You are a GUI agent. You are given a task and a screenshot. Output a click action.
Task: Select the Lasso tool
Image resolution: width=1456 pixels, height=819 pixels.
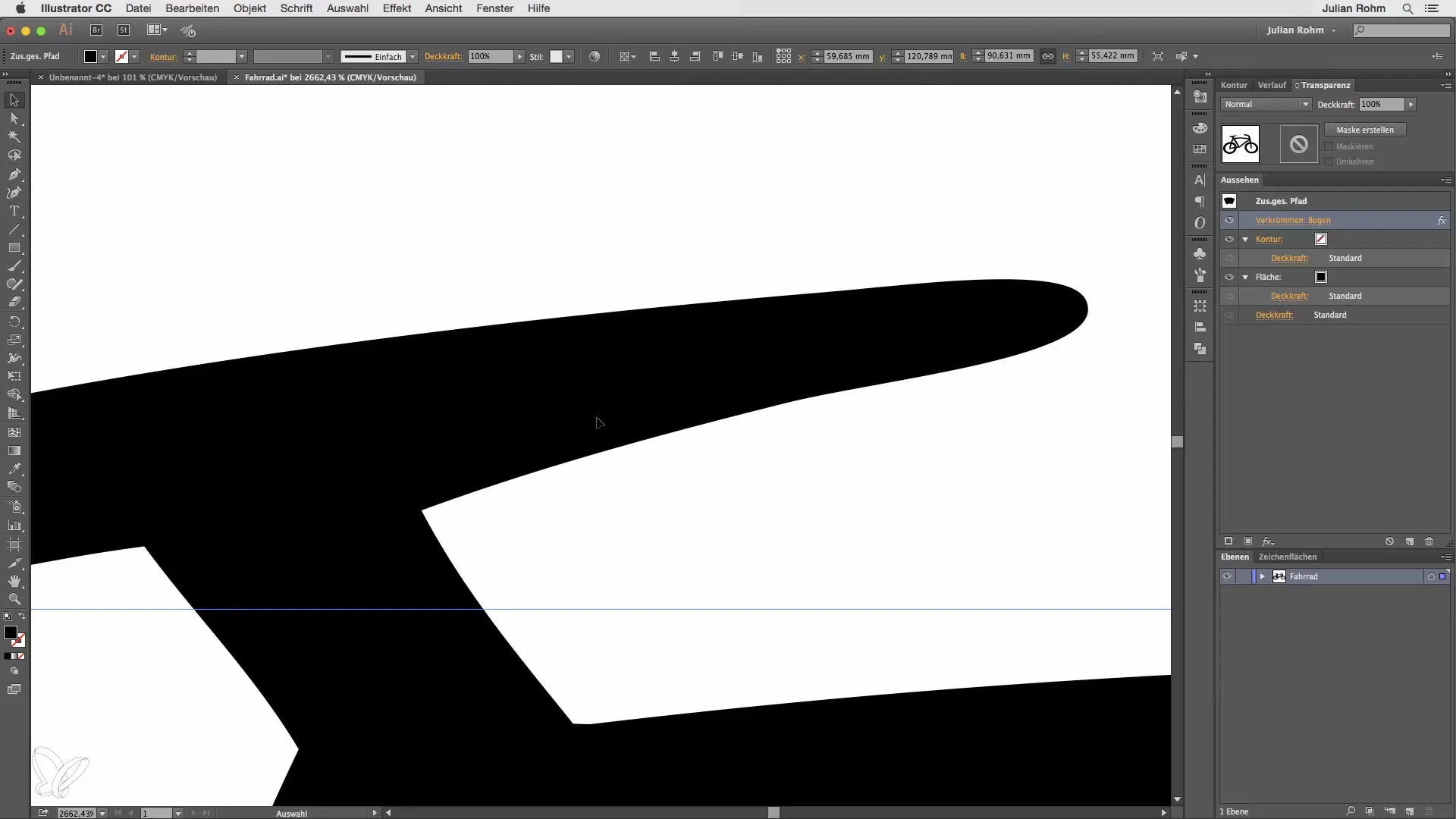tap(14, 155)
